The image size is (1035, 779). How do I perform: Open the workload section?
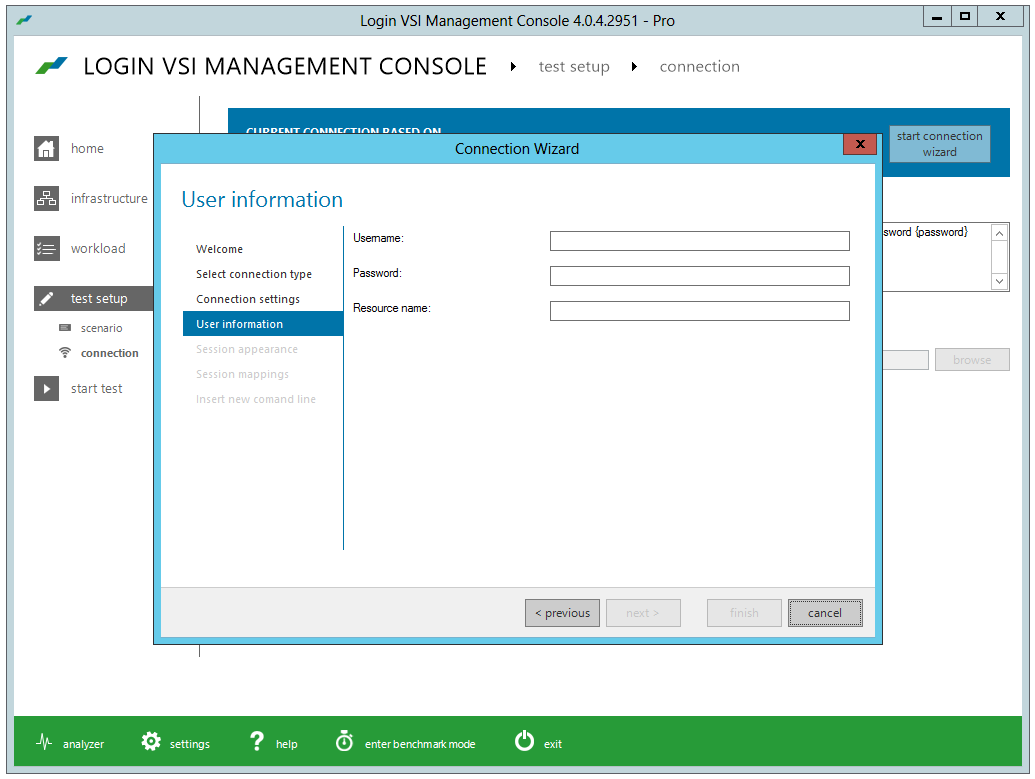(98, 248)
